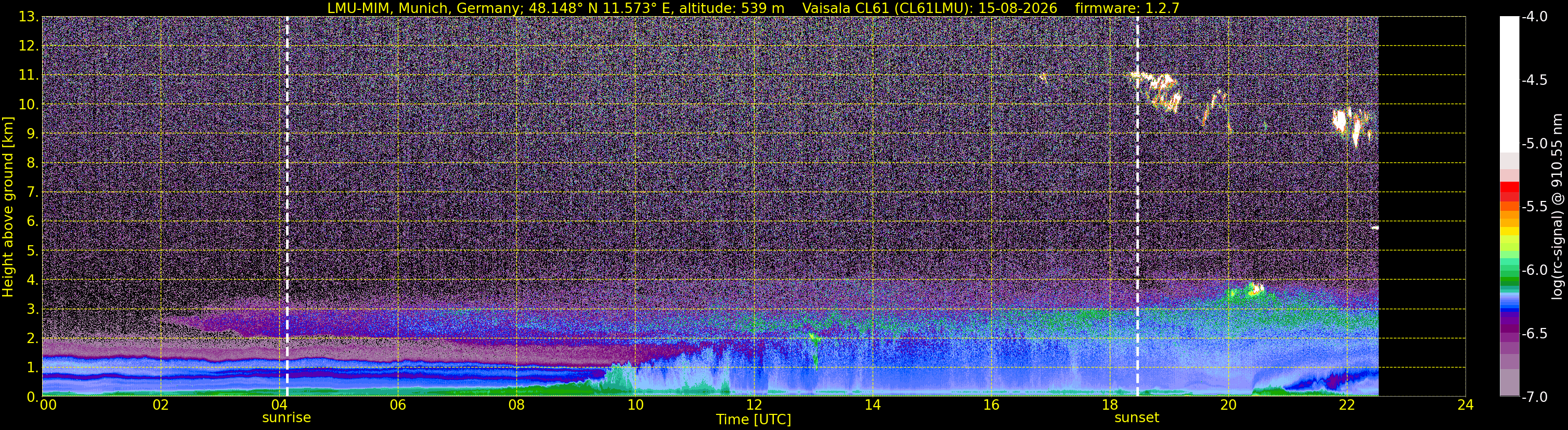Click the '10' time axis tick label
The image size is (1568, 430).
[635, 406]
